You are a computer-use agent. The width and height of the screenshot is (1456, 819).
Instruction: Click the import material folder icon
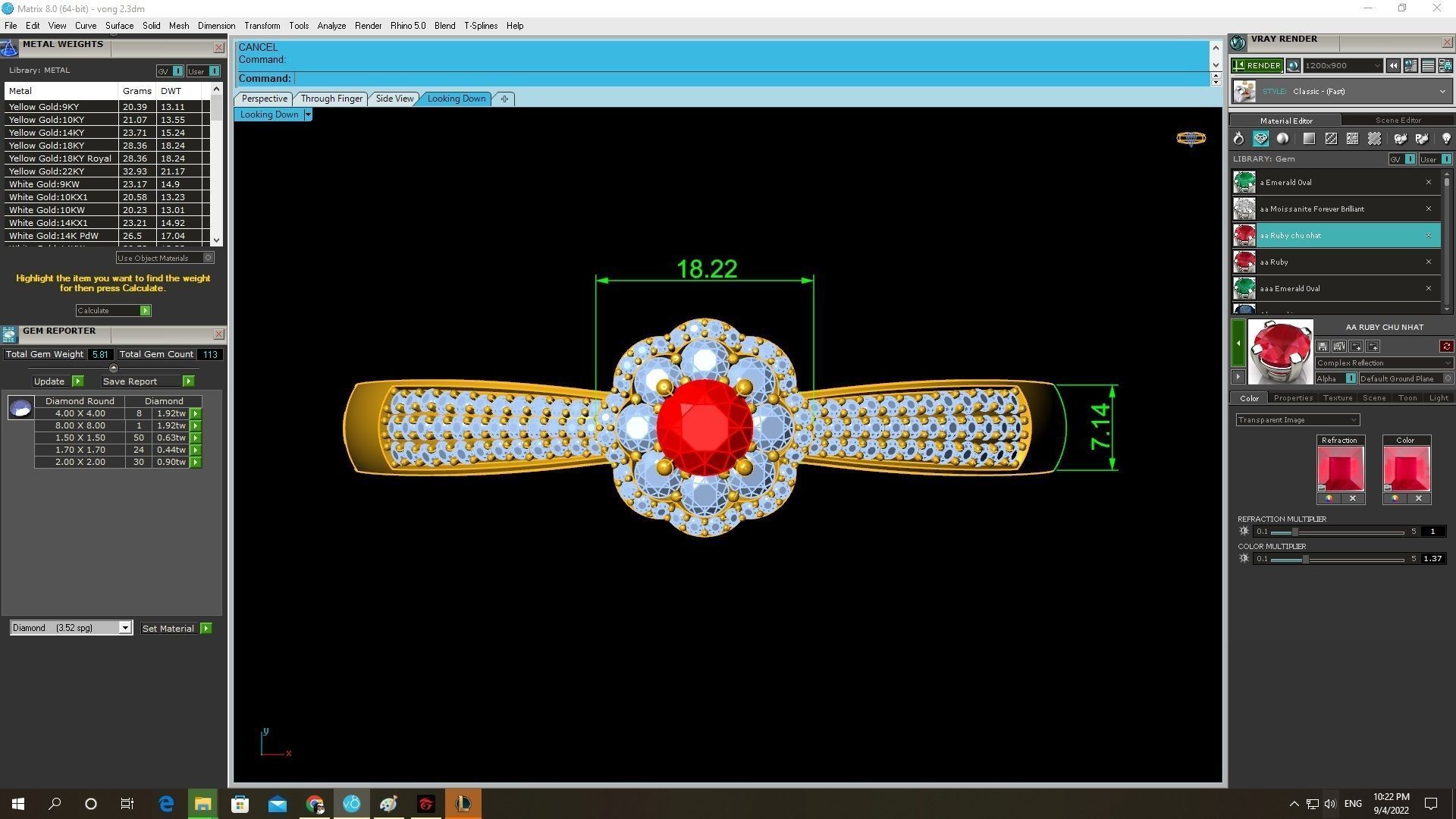point(1356,347)
